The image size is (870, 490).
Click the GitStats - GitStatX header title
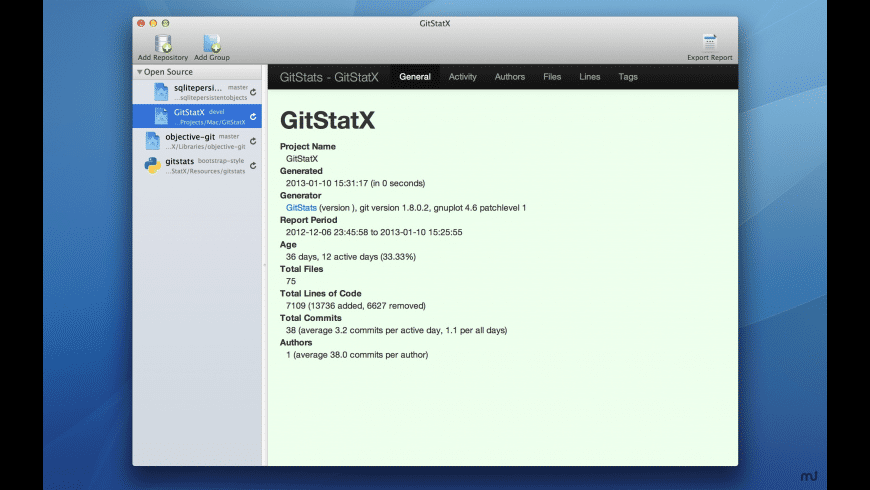coord(329,77)
